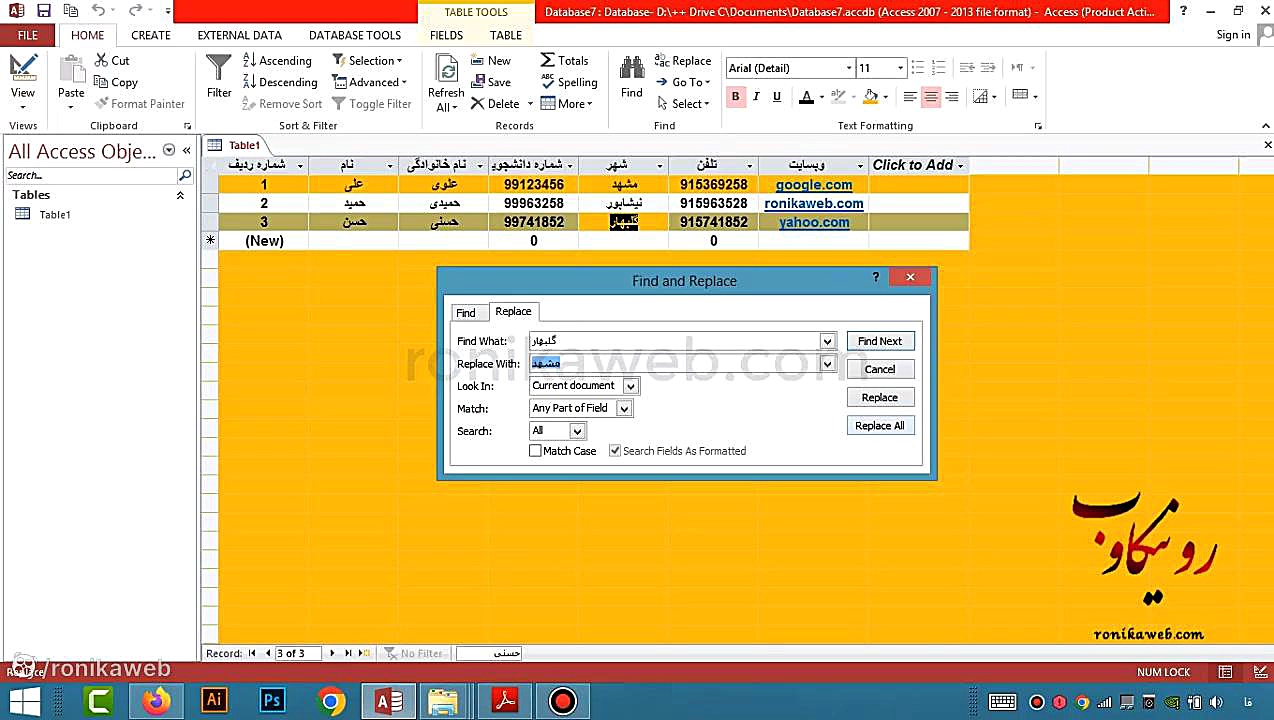Create a New record

[x=490, y=60]
